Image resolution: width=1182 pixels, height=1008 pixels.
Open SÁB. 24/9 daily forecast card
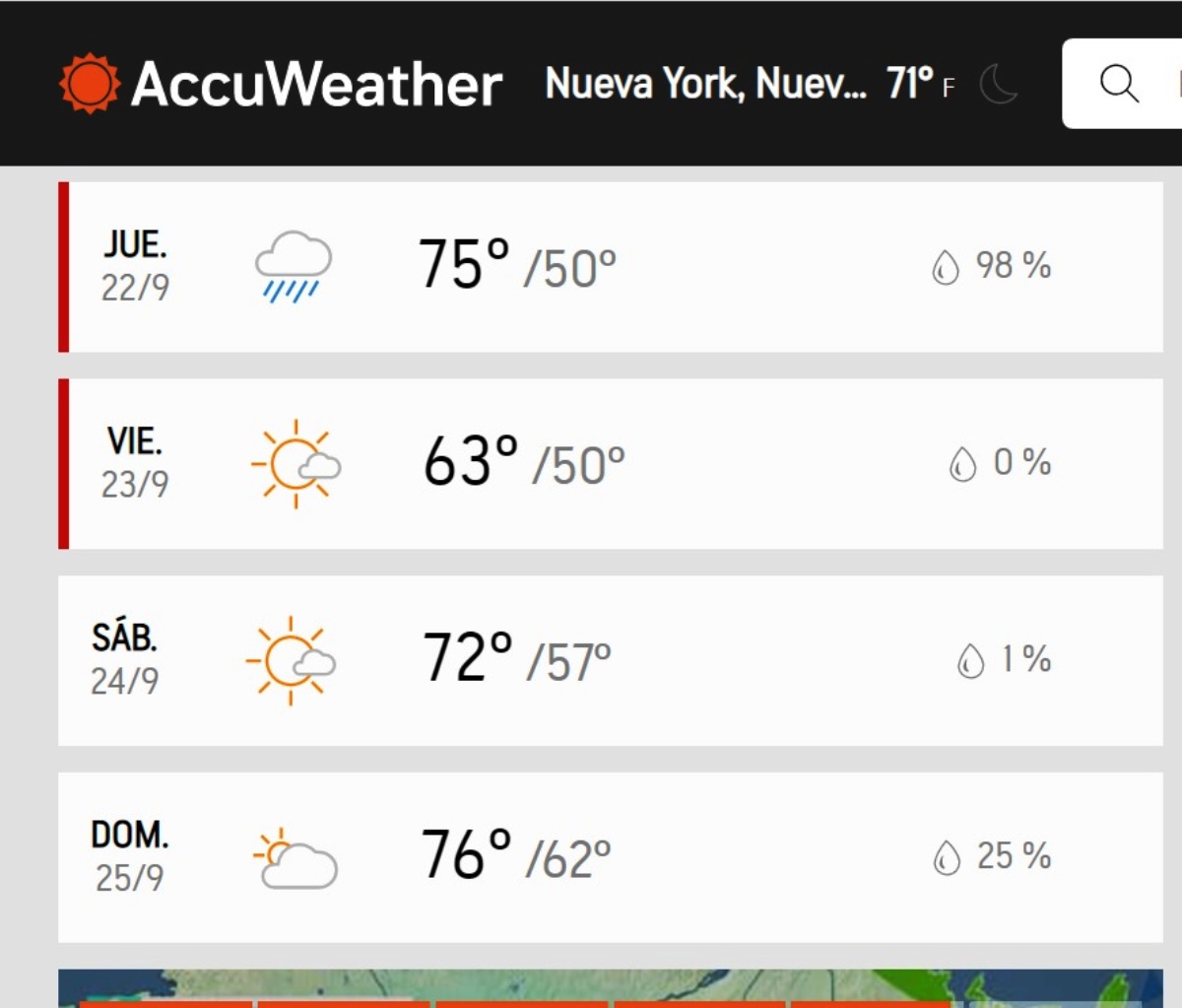click(x=611, y=661)
